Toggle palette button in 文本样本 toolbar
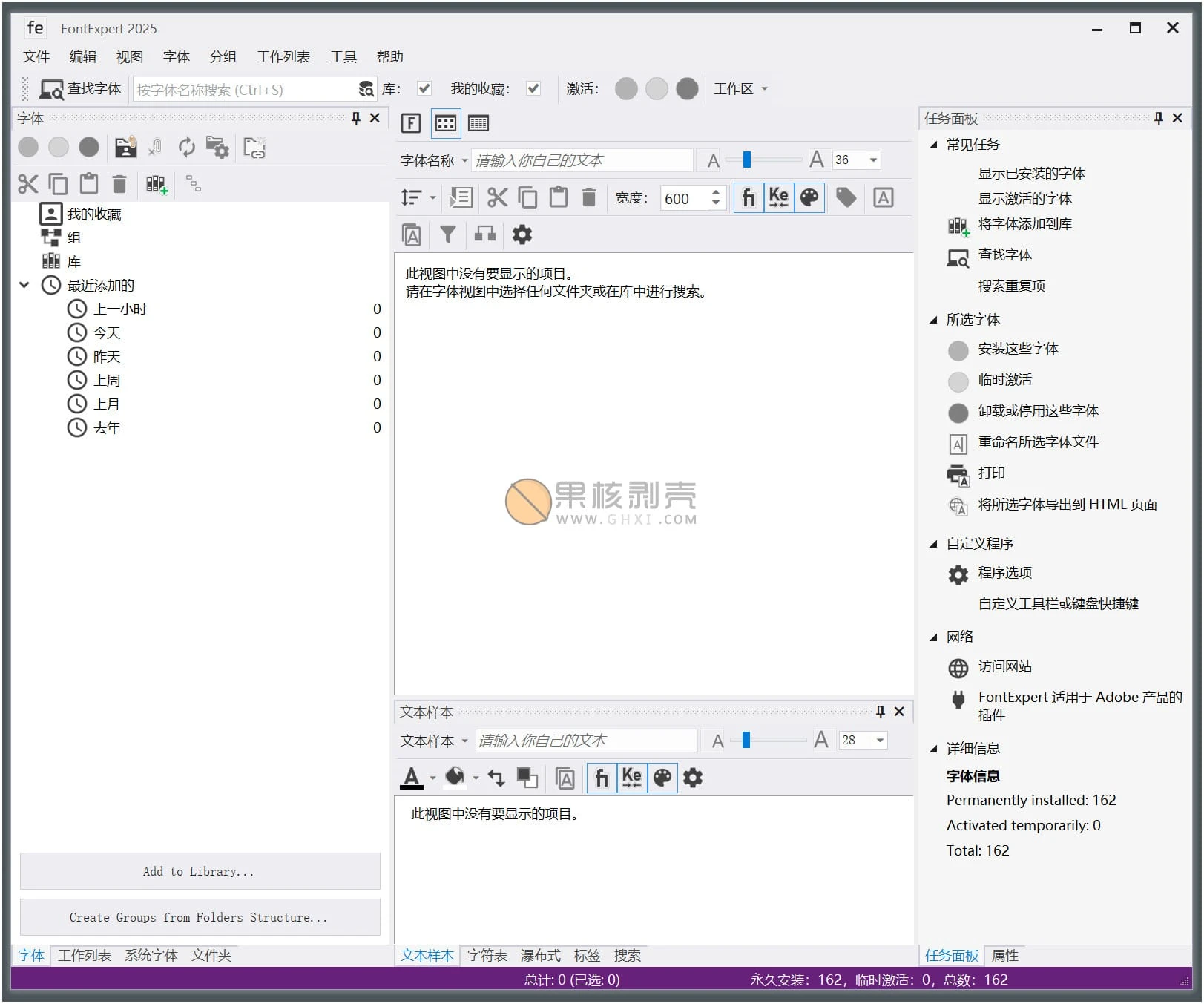 point(662,778)
